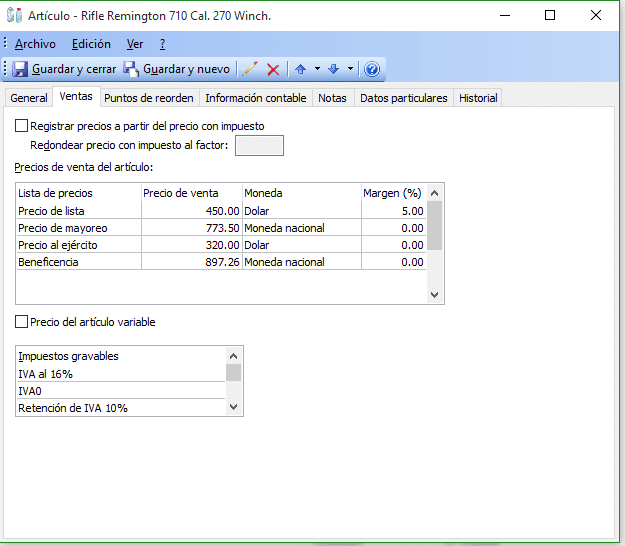Check Precio del artículo variable
Viewport: 625px width, 546px height.
tap(21, 322)
